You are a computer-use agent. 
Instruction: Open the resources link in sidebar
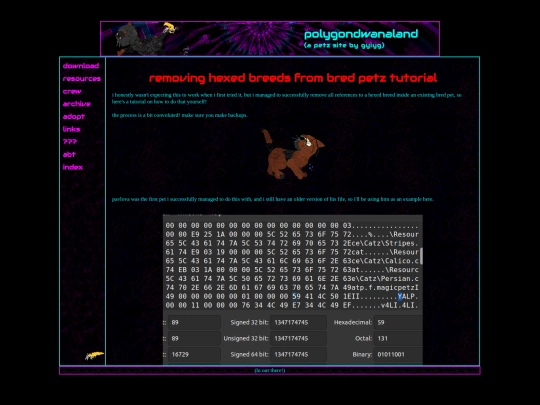coord(82,79)
